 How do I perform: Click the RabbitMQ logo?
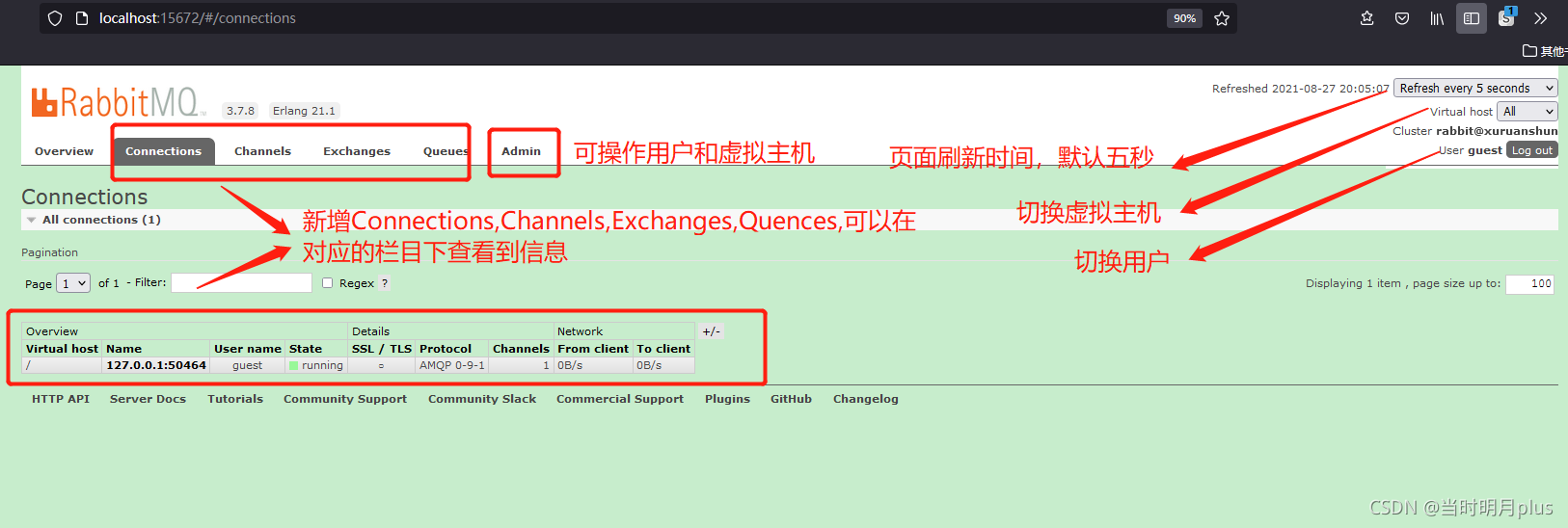pos(119,101)
